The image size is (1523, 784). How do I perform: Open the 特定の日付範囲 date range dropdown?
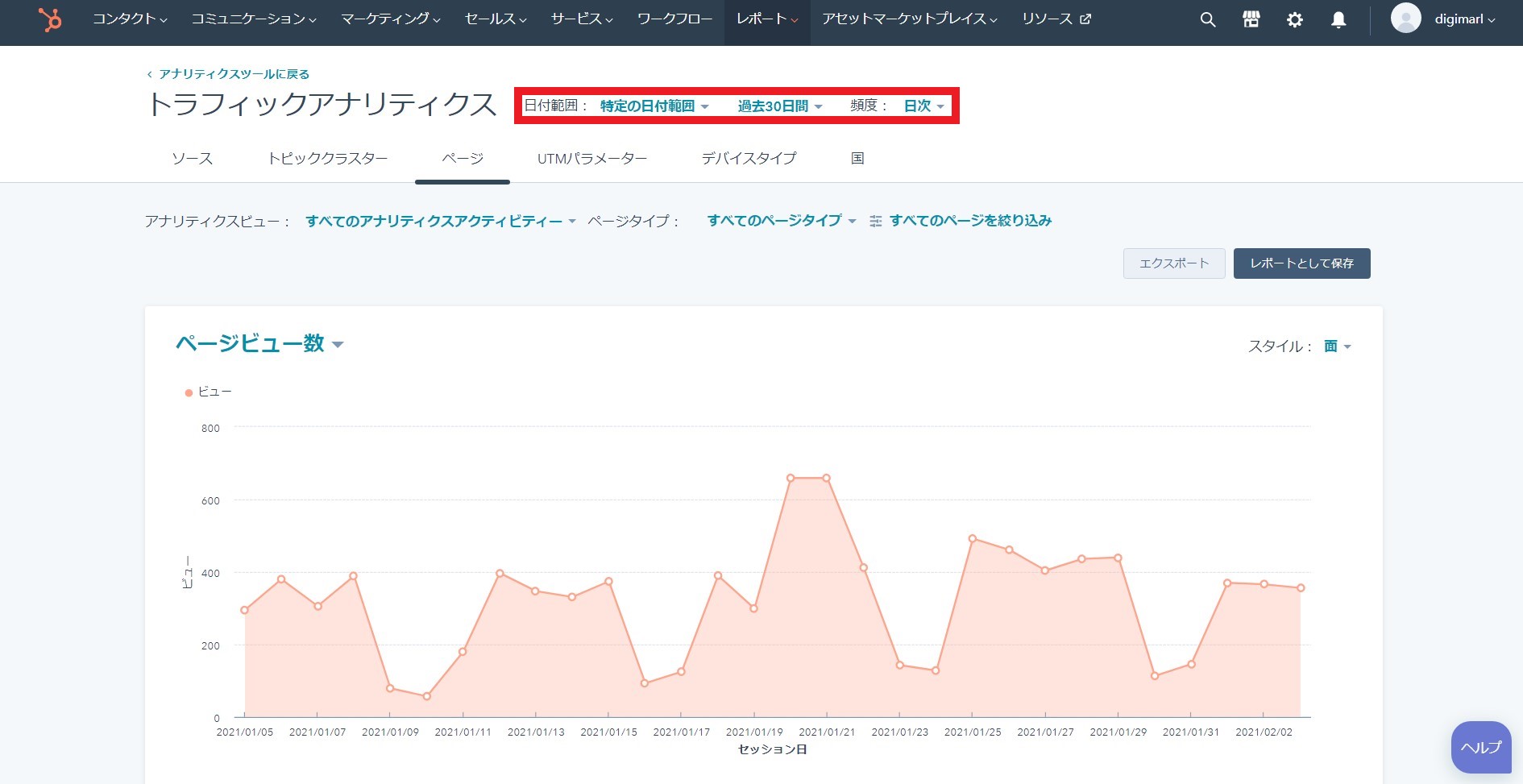click(x=654, y=106)
